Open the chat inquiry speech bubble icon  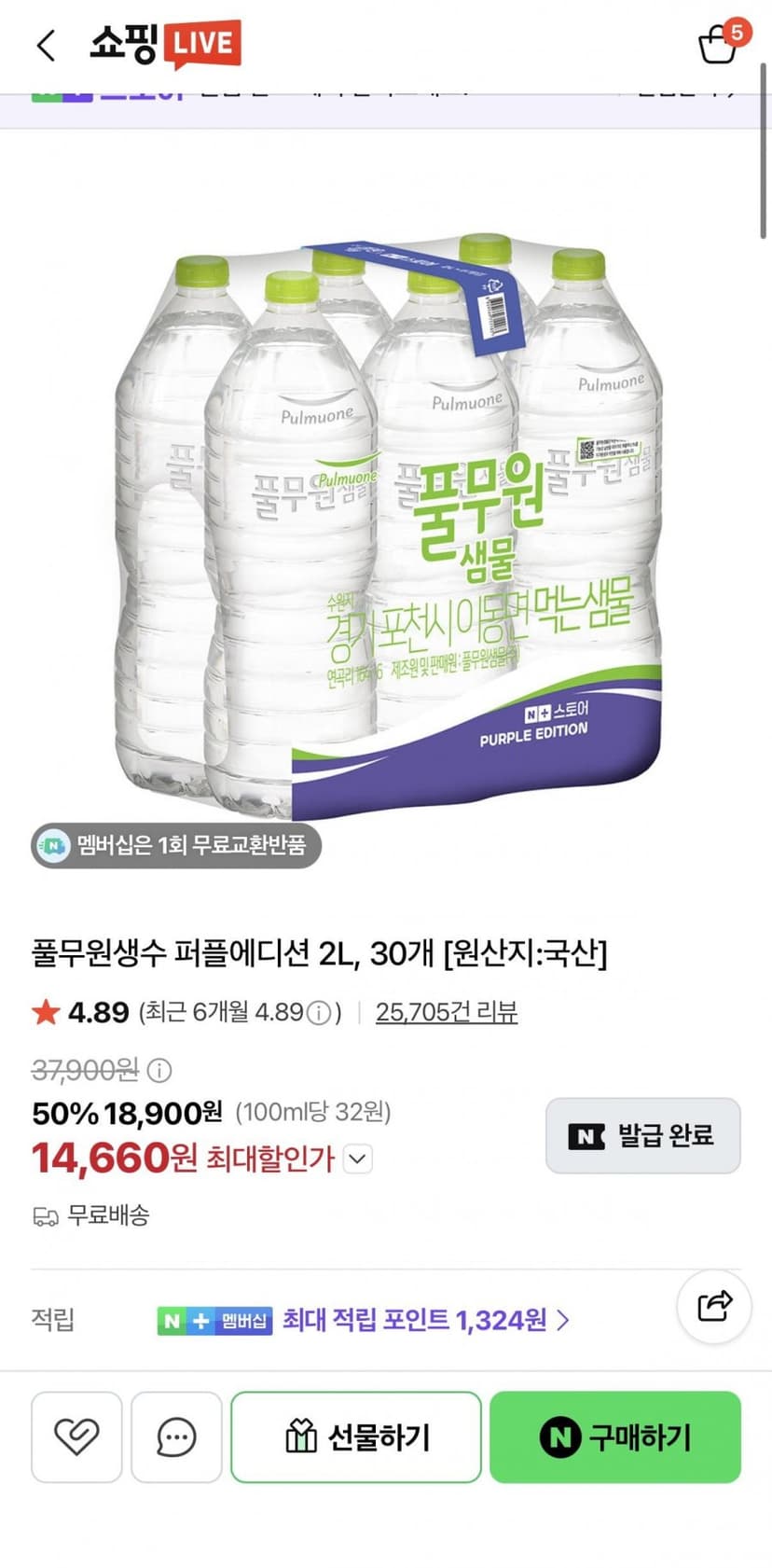(176, 1436)
